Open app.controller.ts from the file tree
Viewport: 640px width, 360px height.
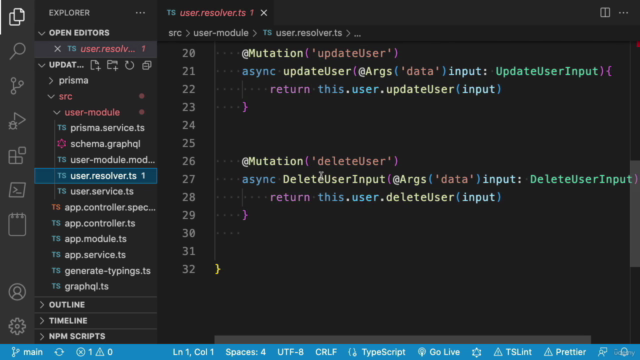pyautogui.click(x=100, y=223)
